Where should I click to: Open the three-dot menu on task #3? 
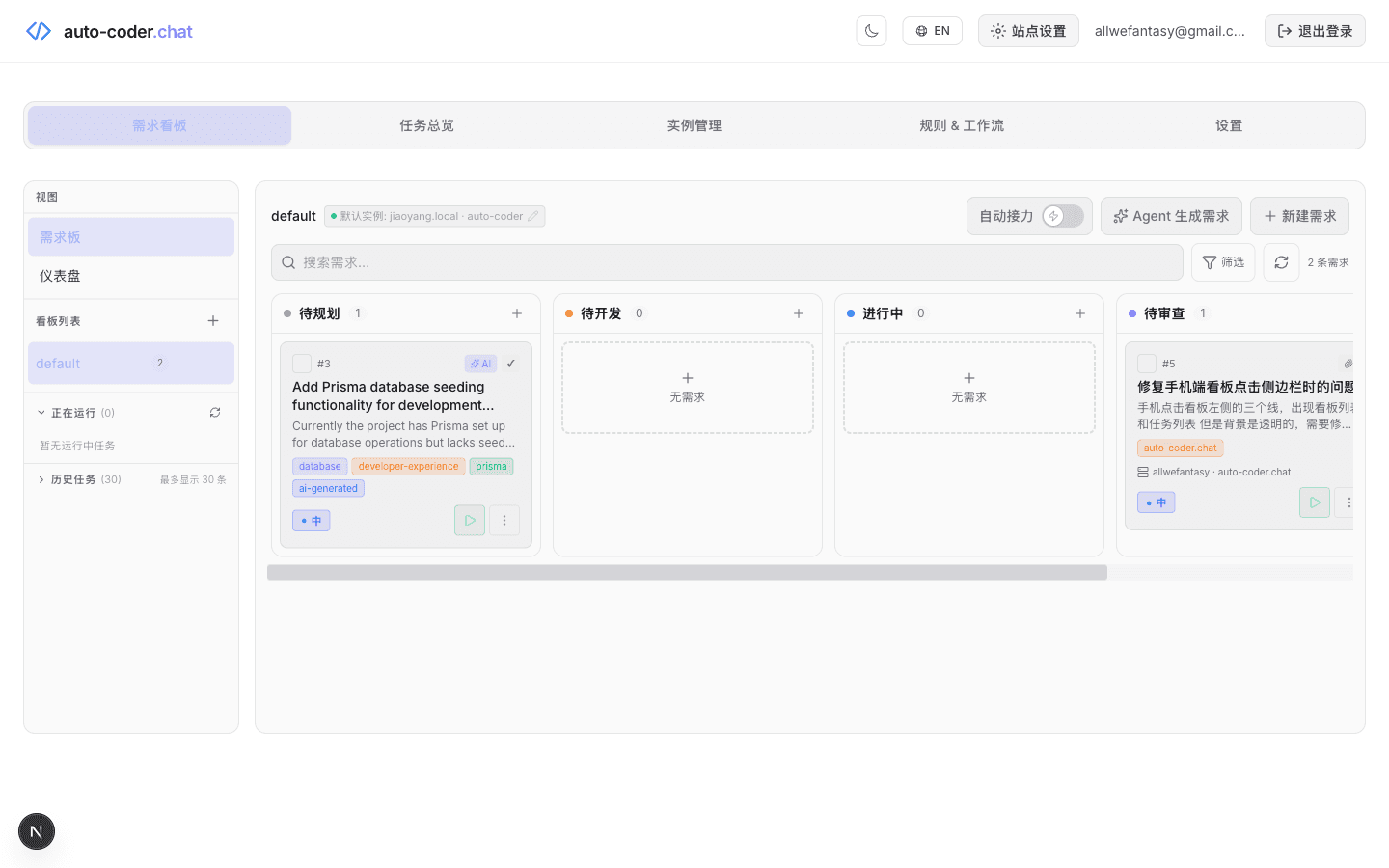504,520
